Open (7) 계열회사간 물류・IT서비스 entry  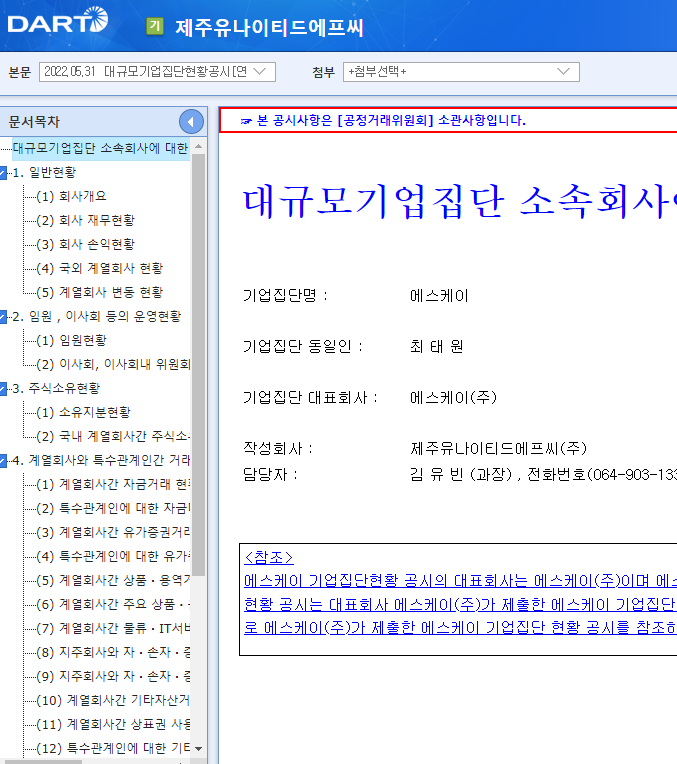point(113,629)
